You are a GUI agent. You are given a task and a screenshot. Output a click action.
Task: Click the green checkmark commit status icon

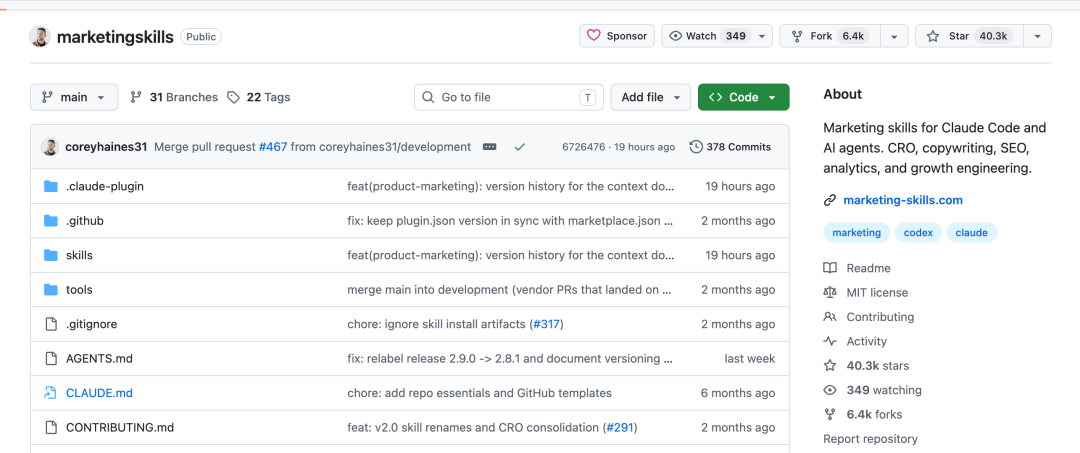click(x=520, y=147)
